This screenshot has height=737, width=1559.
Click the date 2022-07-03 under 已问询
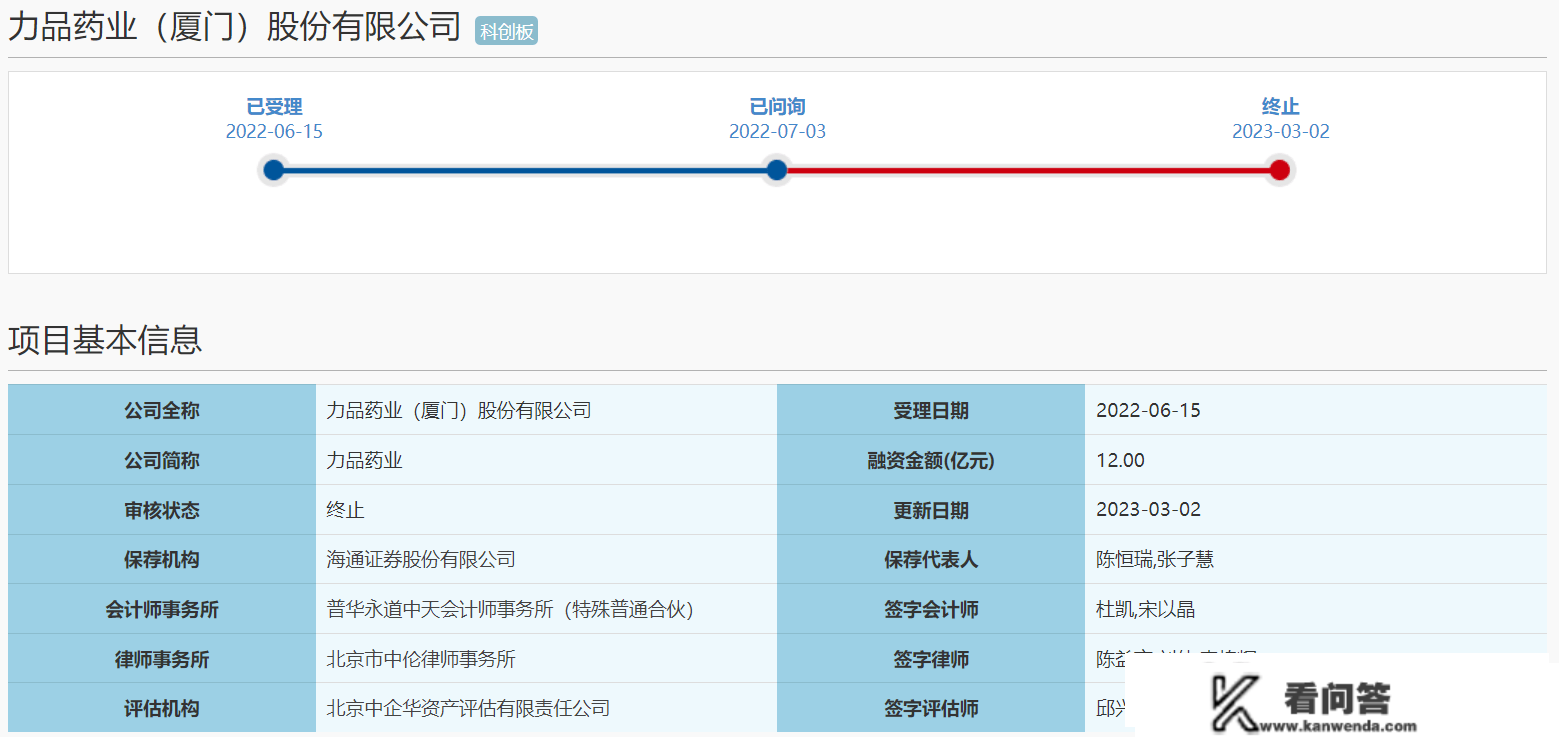coord(777,131)
